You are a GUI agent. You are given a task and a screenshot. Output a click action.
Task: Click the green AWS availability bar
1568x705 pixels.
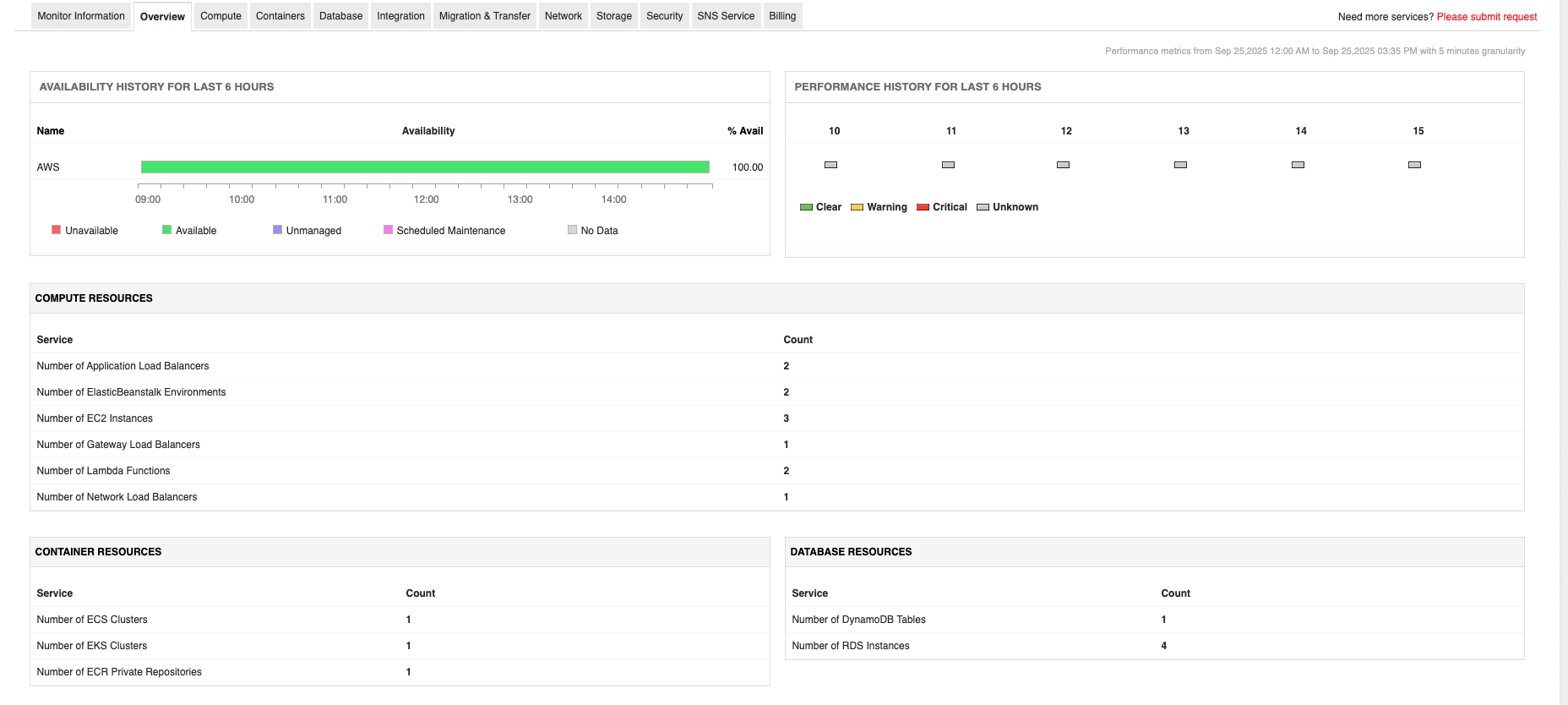(x=425, y=167)
